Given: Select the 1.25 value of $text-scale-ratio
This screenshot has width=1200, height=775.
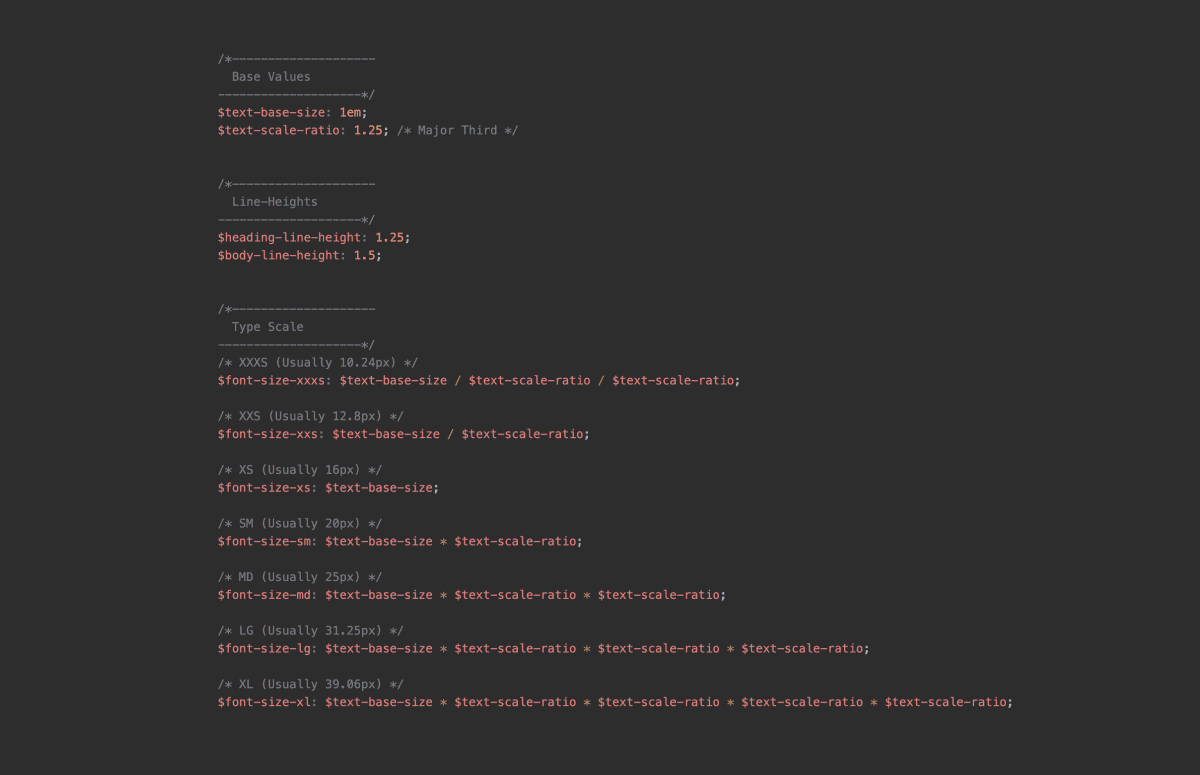Looking at the screenshot, I should click(368, 130).
